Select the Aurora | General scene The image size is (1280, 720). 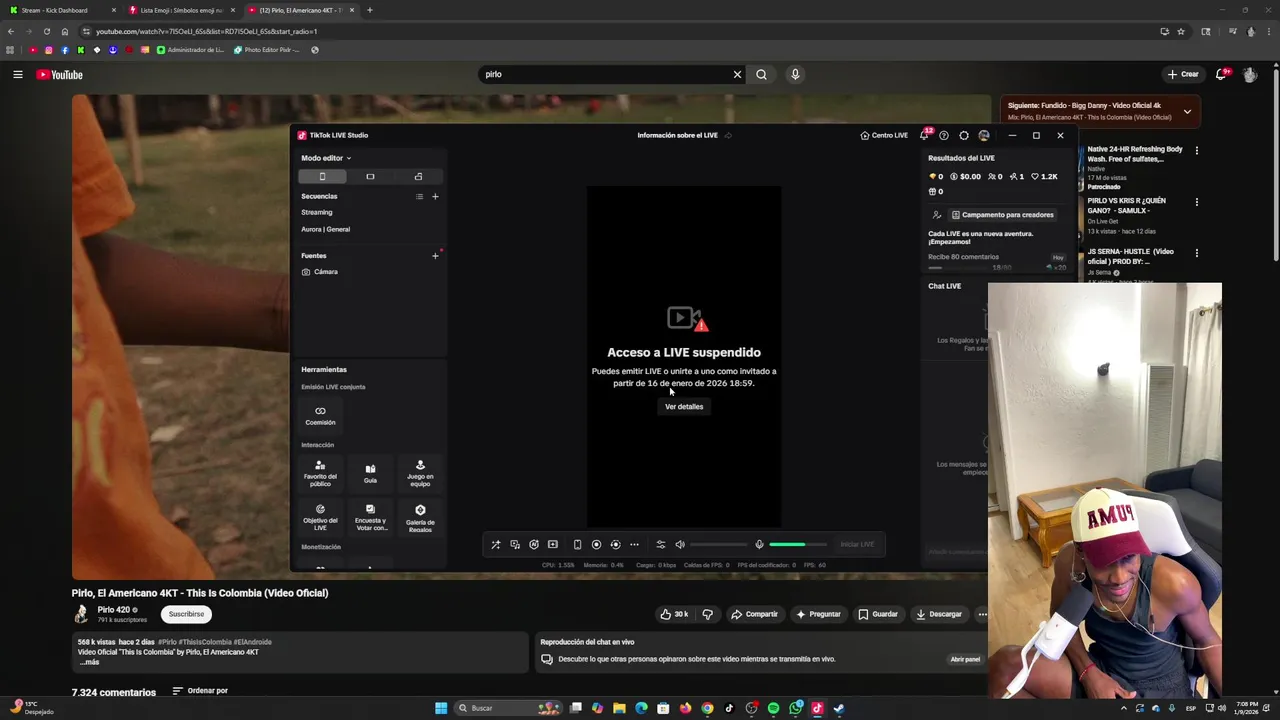pyautogui.click(x=326, y=229)
